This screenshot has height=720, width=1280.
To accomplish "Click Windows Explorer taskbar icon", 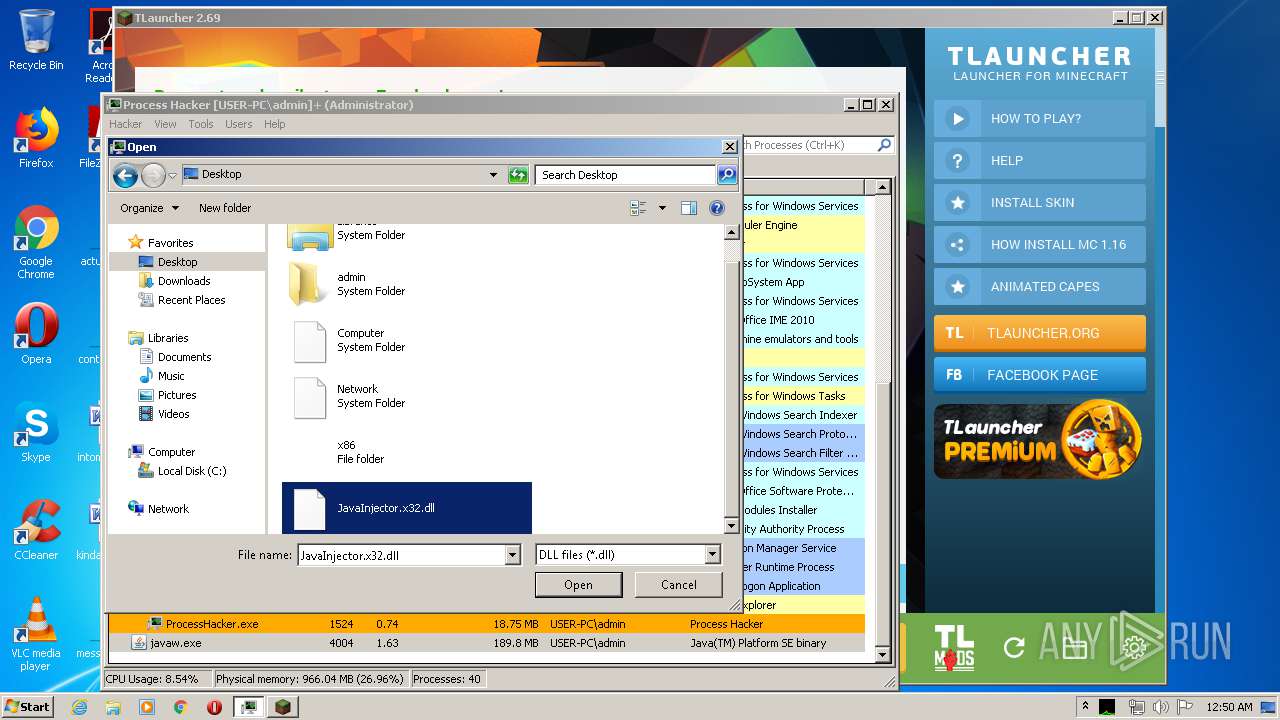I will coord(113,706).
